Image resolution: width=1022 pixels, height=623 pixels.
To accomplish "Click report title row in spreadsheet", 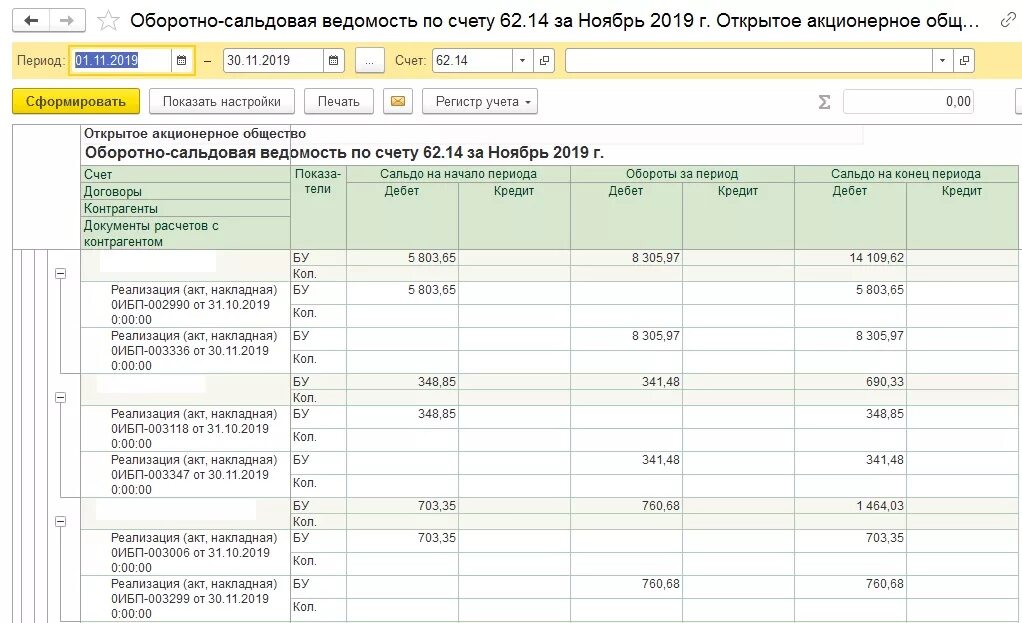I will click(344, 153).
